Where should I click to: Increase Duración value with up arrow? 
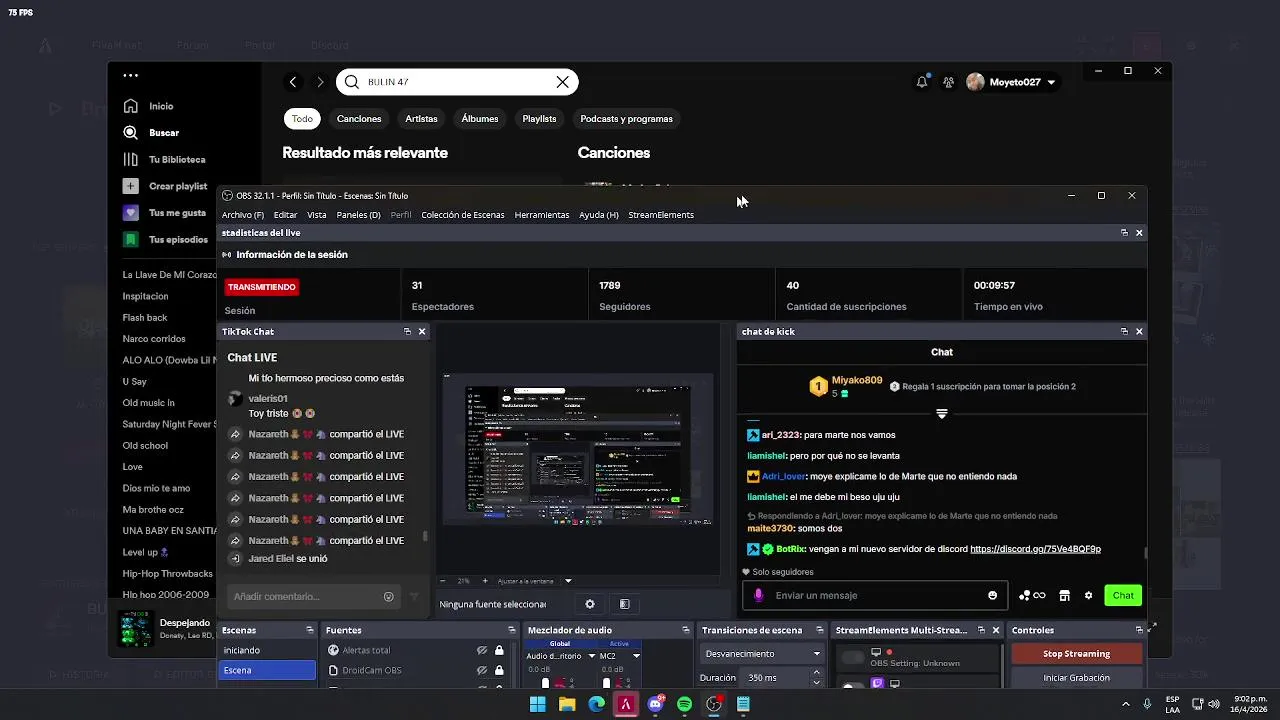click(x=817, y=673)
